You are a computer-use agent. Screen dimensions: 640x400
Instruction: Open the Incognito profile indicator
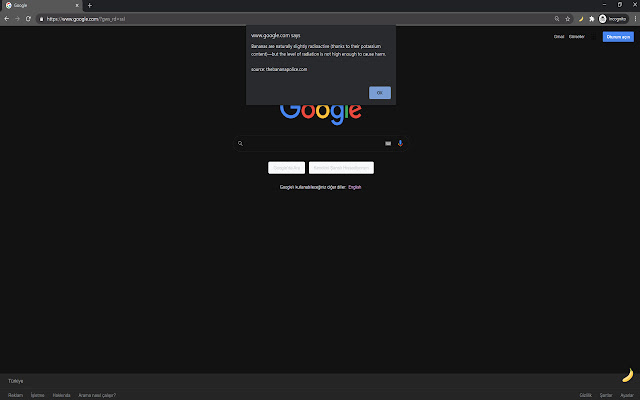(613, 19)
